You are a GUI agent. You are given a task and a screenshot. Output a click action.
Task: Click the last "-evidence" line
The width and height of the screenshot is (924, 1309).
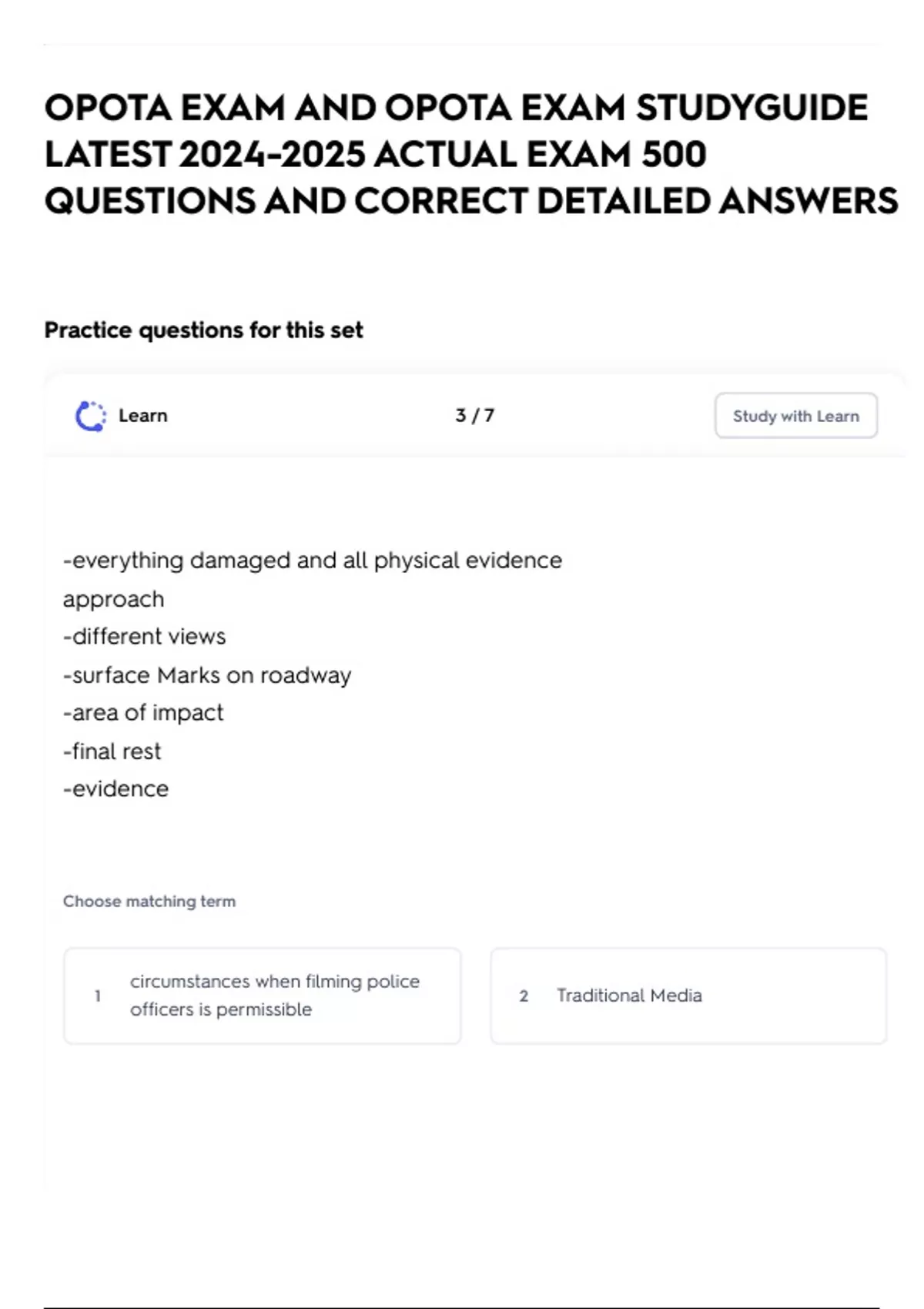click(116, 789)
